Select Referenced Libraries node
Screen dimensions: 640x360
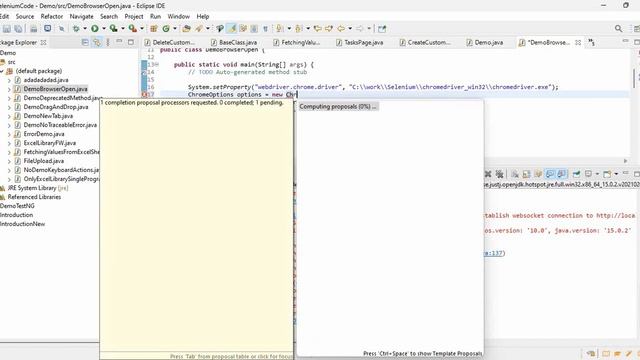pos(34,197)
